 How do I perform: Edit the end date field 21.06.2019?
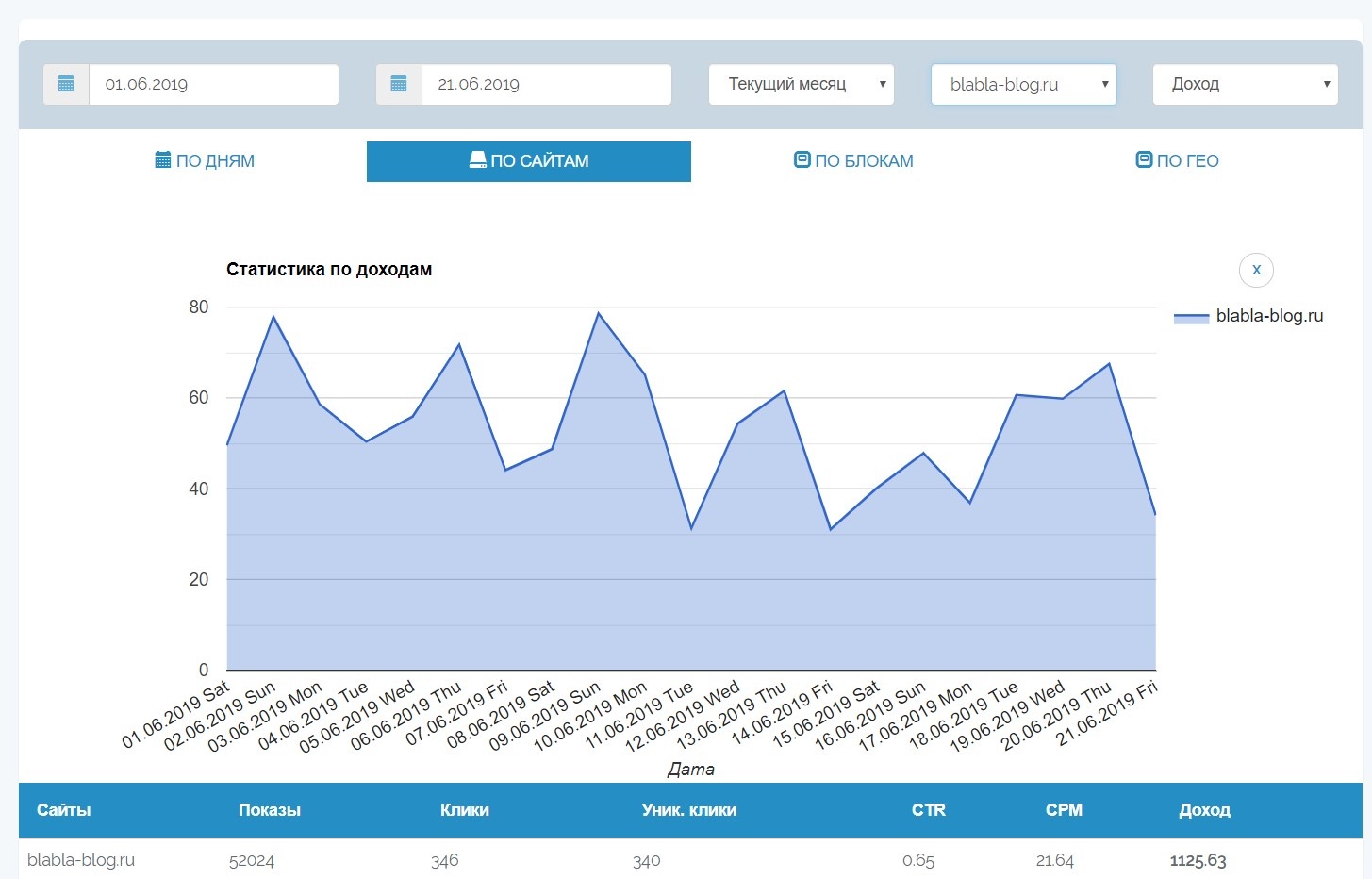coord(546,84)
